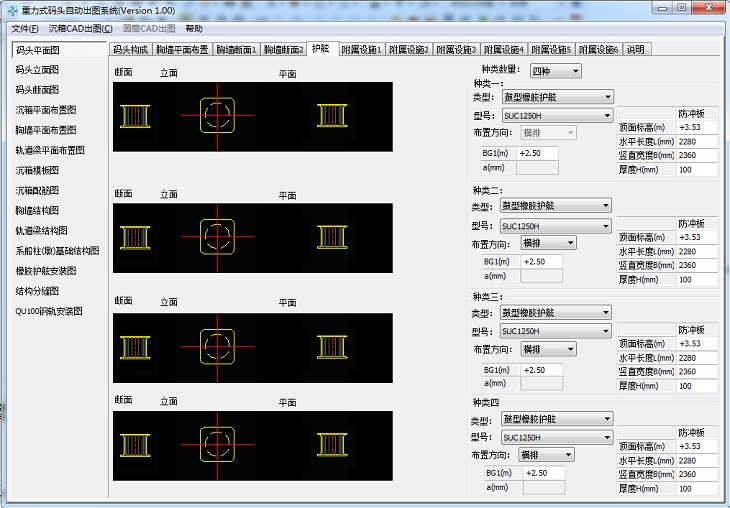730x508 pixels.
Task: Switch to the 附属设施3 tab
Action: (457, 49)
